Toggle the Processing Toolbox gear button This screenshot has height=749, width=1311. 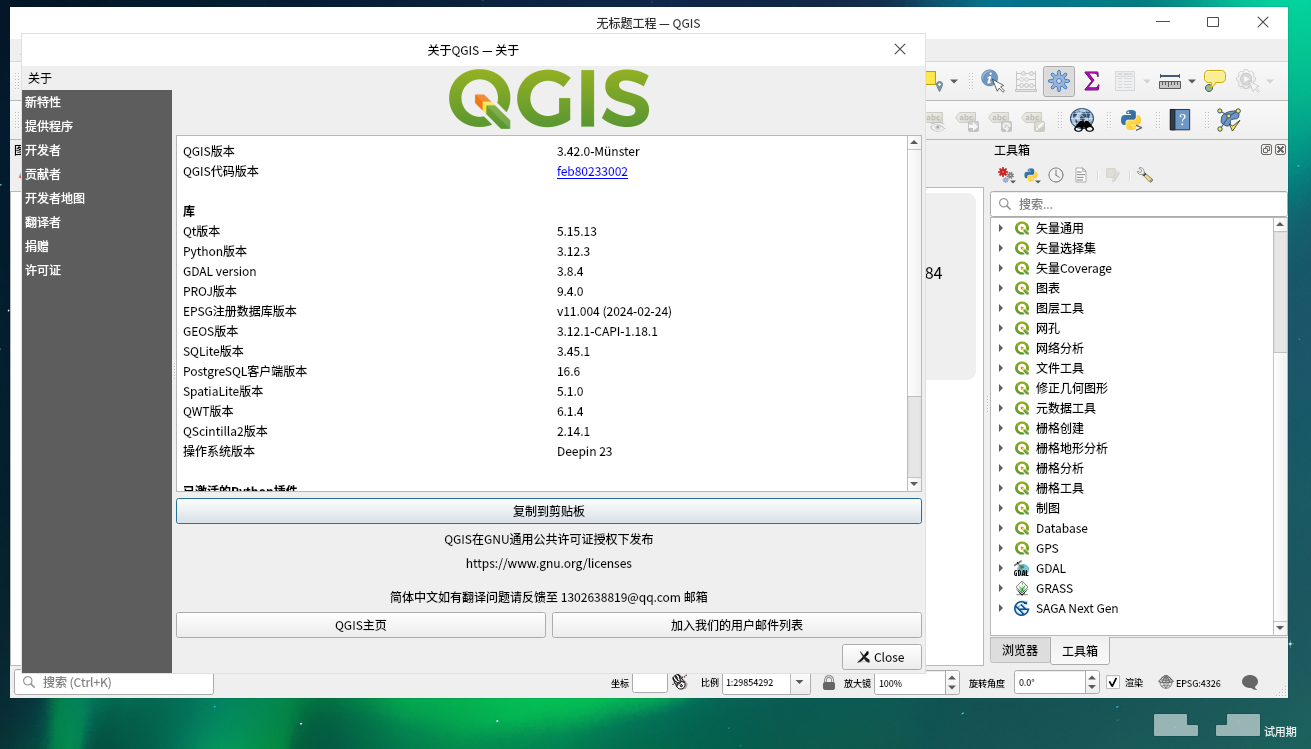pos(1059,81)
